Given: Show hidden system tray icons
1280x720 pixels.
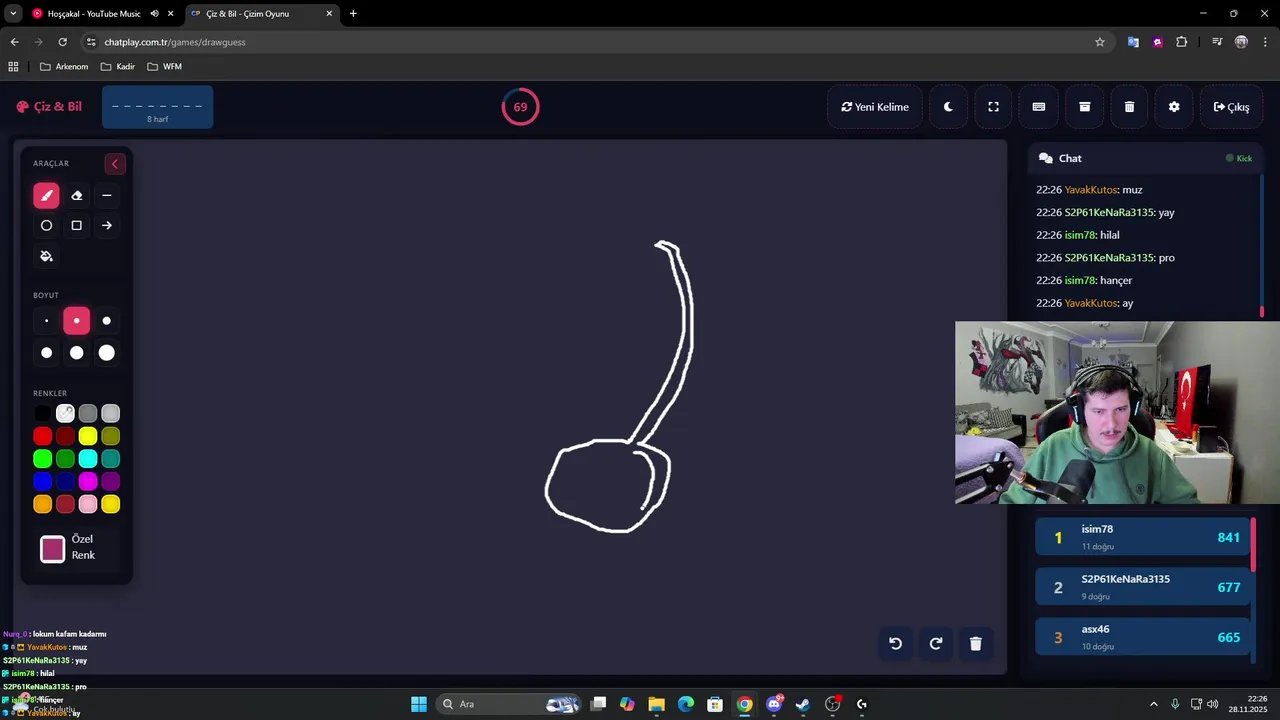Looking at the screenshot, I should click(x=1154, y=704).
